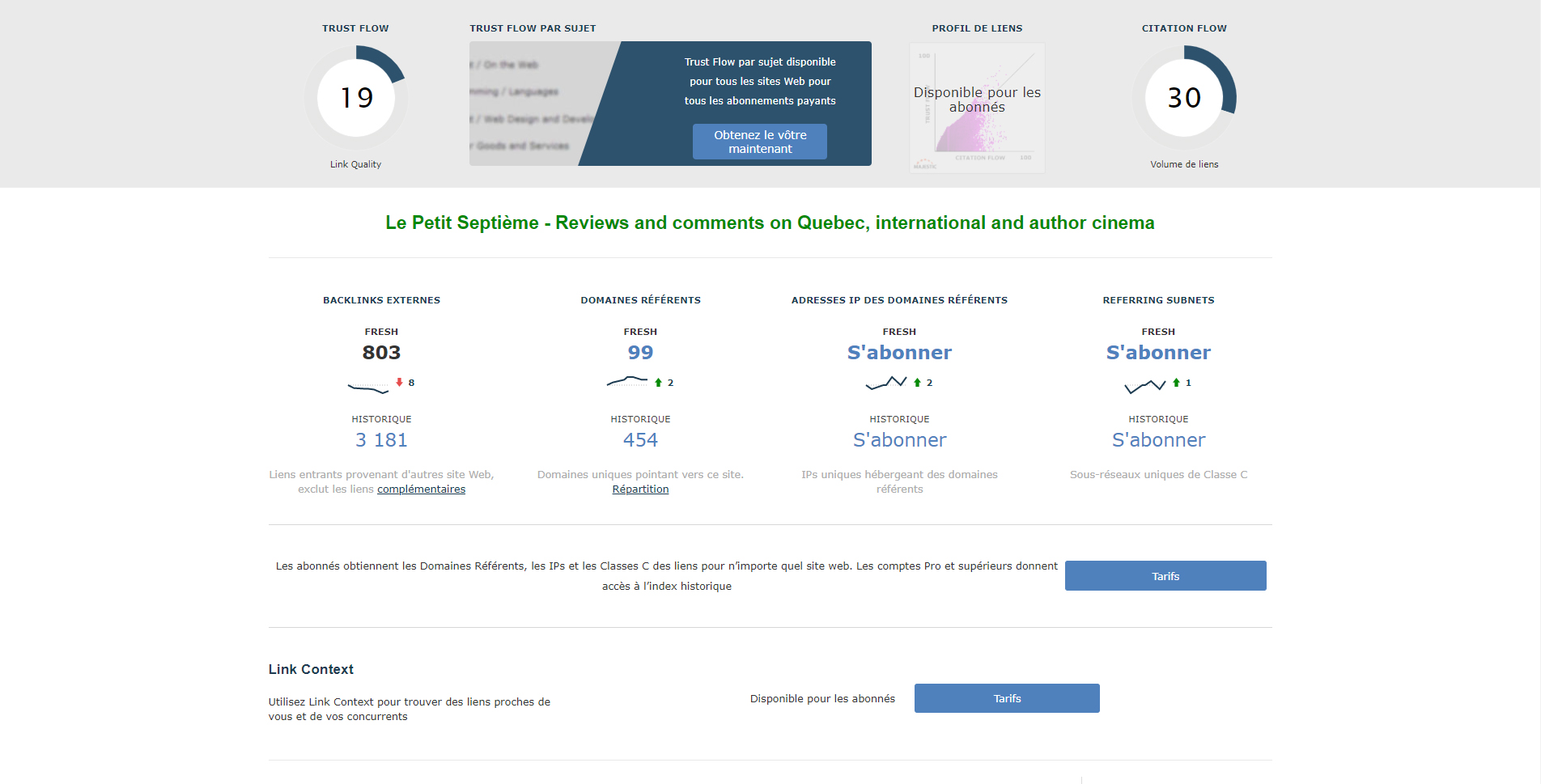Click the 'Volume de liens' label
The image size is (1541, 784).
(x=1184, y=164)
